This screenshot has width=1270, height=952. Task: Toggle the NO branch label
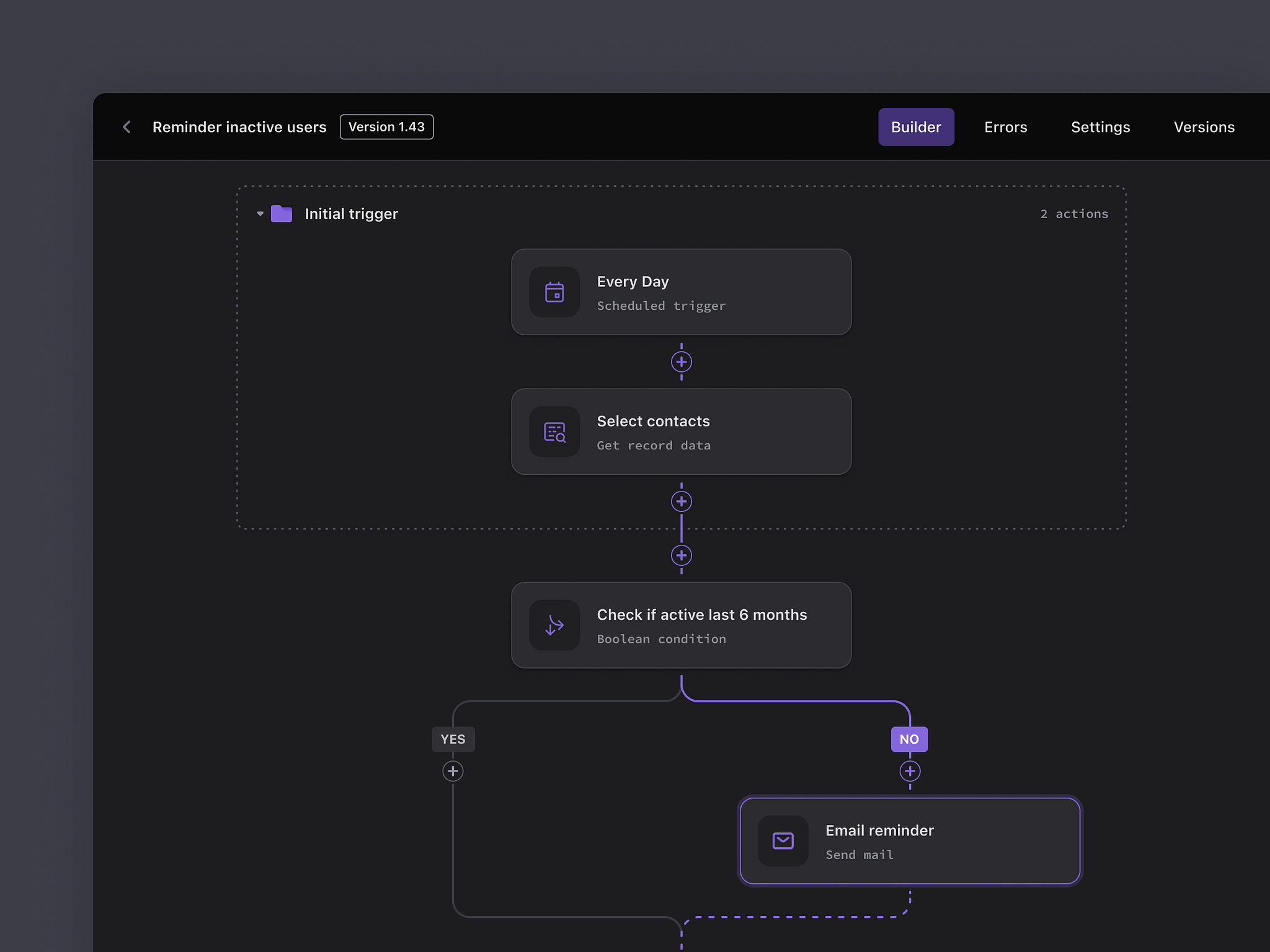tap(909, 739)
